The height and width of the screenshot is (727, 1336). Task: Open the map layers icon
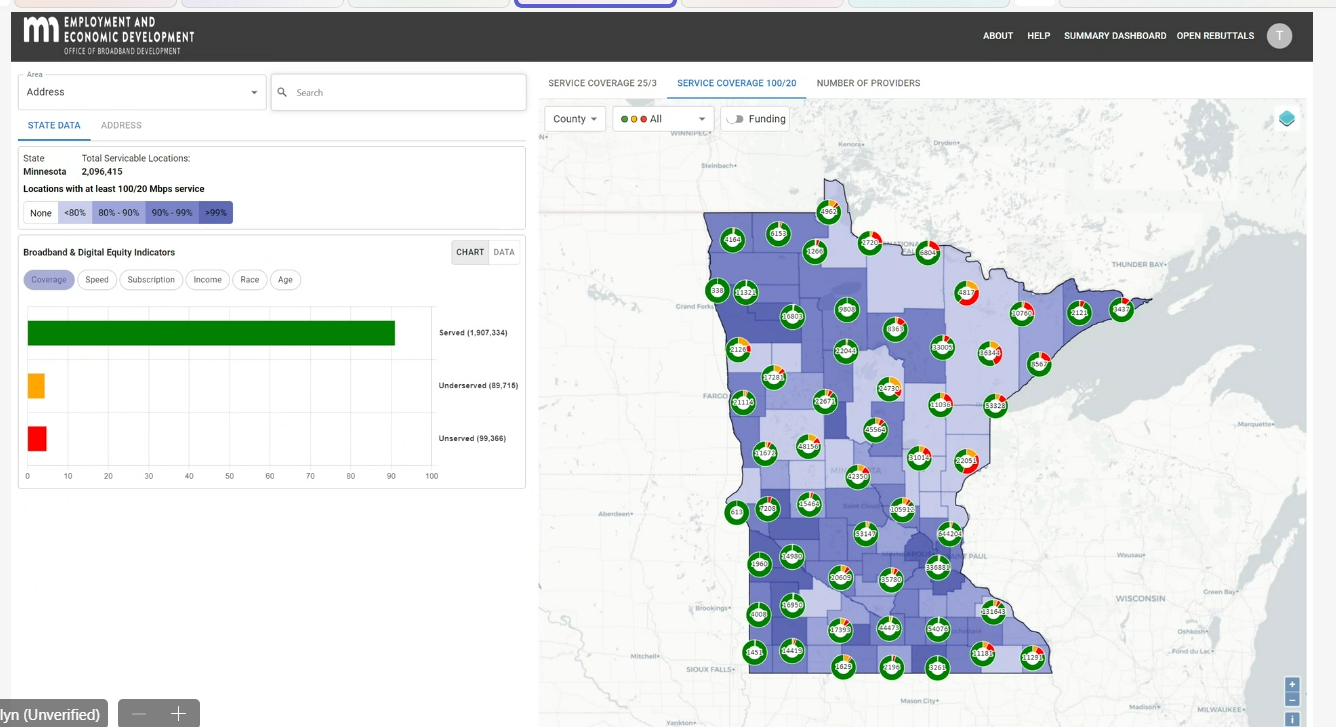tap(1286, 119)
